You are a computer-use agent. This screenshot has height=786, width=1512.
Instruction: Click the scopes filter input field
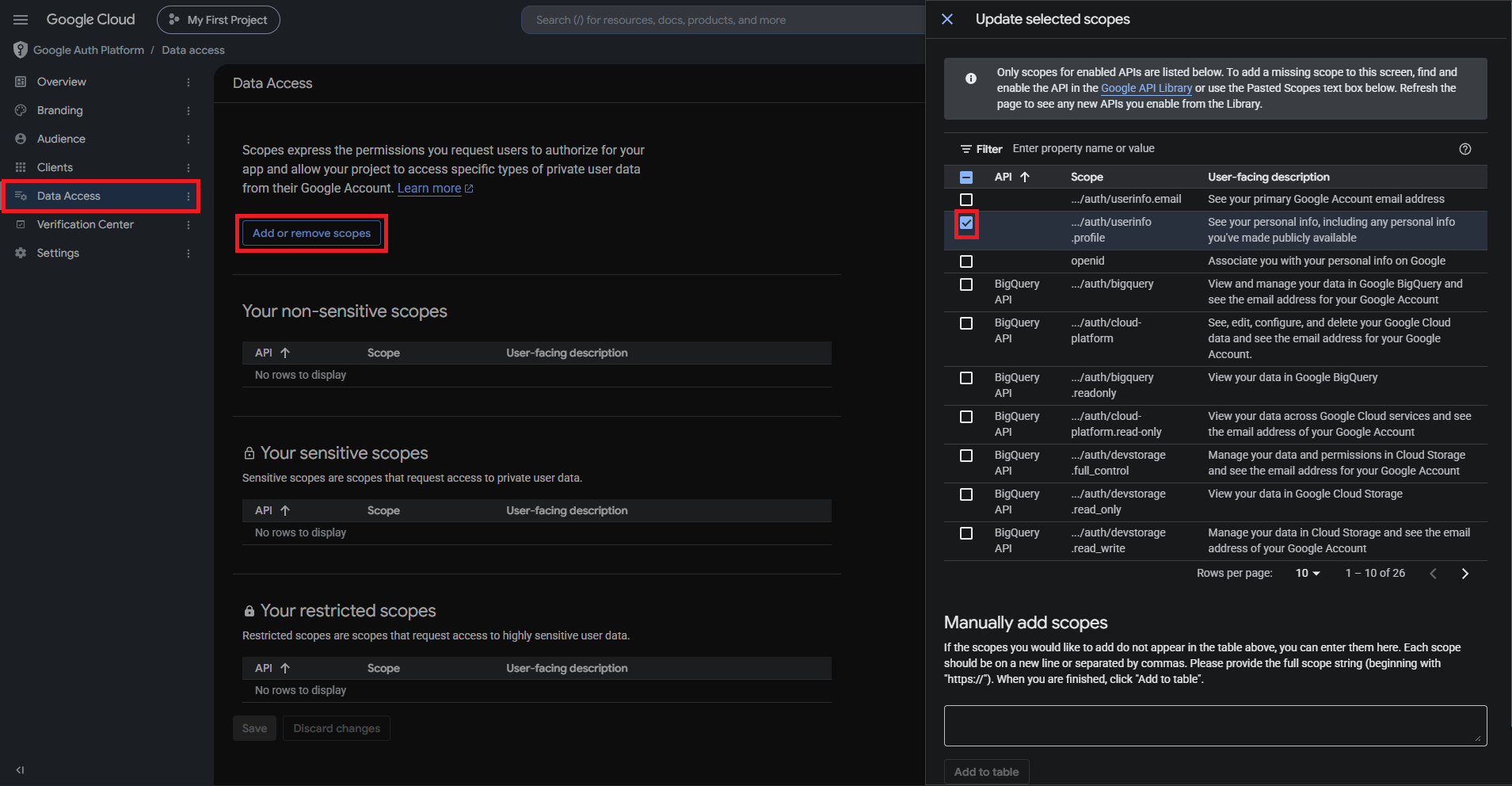pyautogui.click(x=1232, y=148)
